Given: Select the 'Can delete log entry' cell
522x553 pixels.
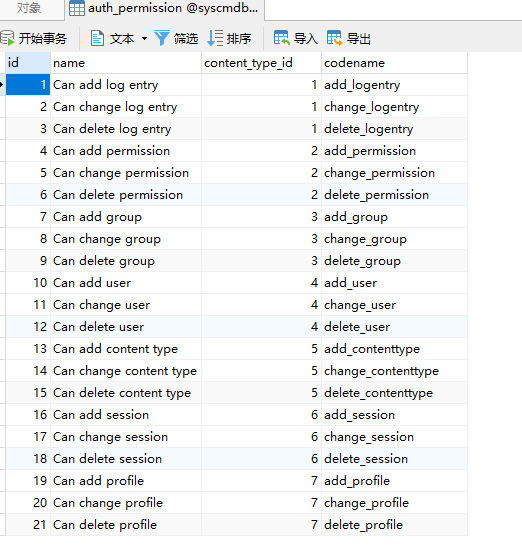Looking at the screenshot, I should click(126, 129).
